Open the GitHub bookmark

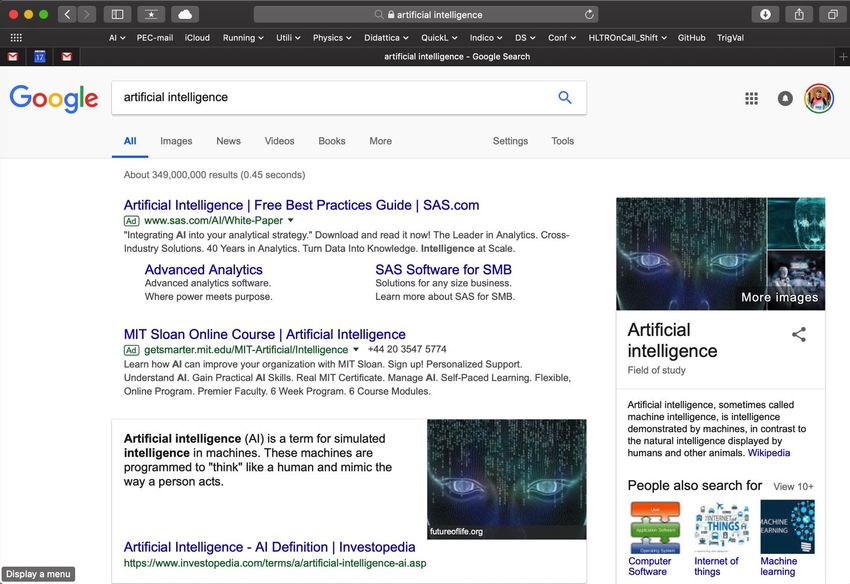tap(691, 37)
